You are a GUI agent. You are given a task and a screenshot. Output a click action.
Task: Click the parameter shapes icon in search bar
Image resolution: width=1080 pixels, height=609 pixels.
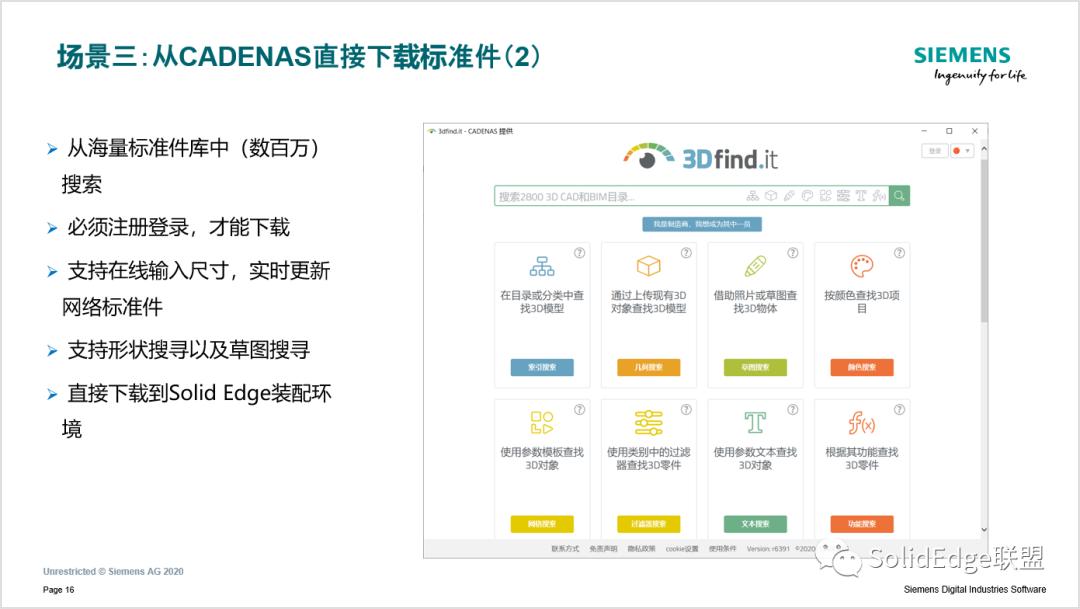coord(825,196)
